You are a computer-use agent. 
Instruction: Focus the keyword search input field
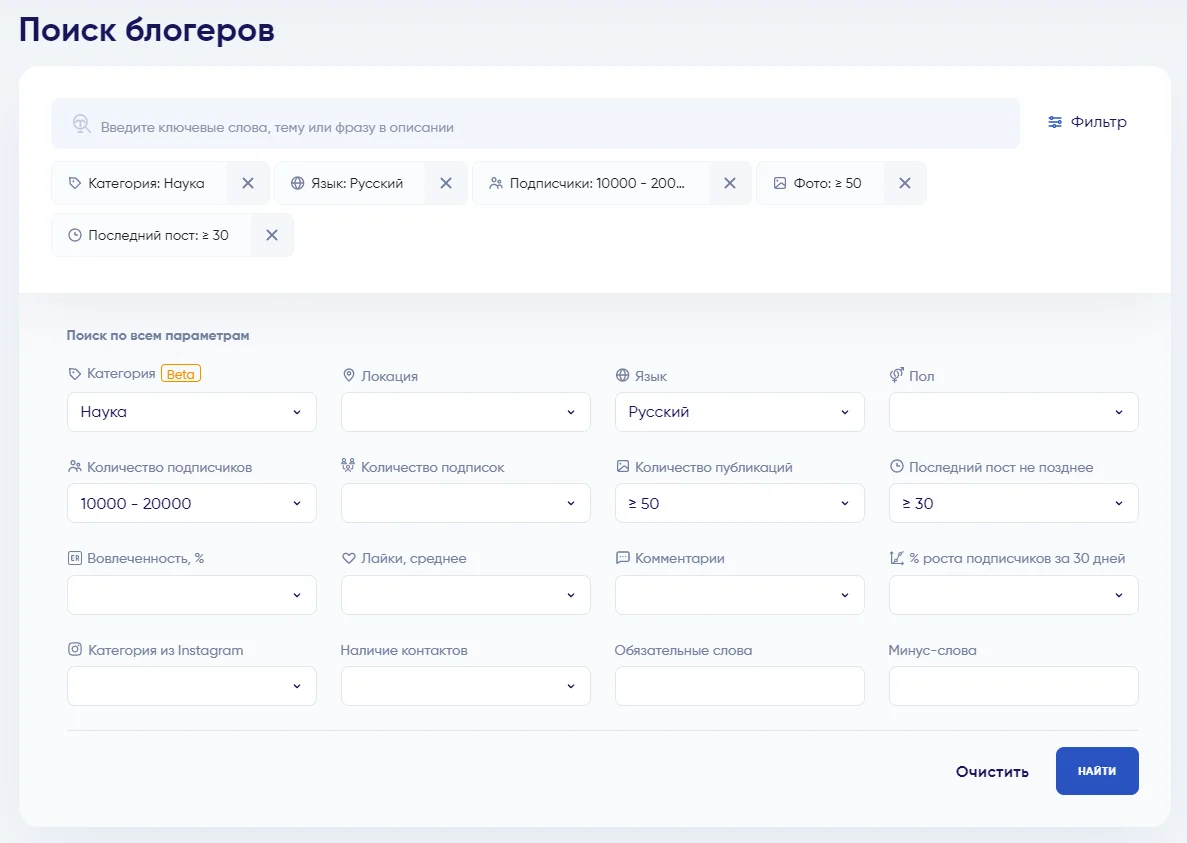pyautogui.click(x=550, y=127)
